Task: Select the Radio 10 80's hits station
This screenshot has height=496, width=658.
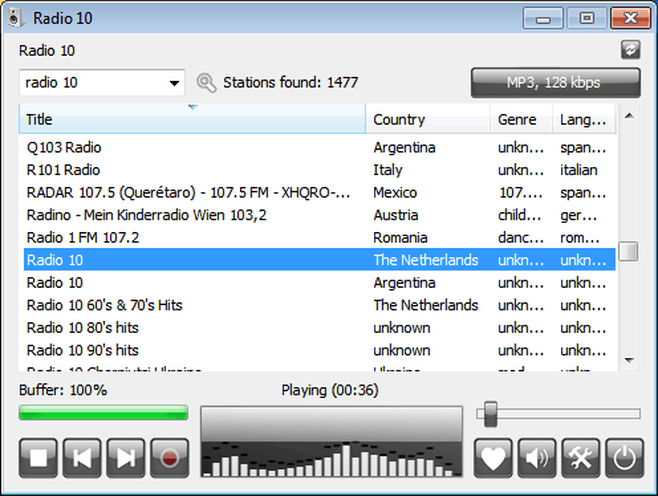Action: click(x=83, y=328)
